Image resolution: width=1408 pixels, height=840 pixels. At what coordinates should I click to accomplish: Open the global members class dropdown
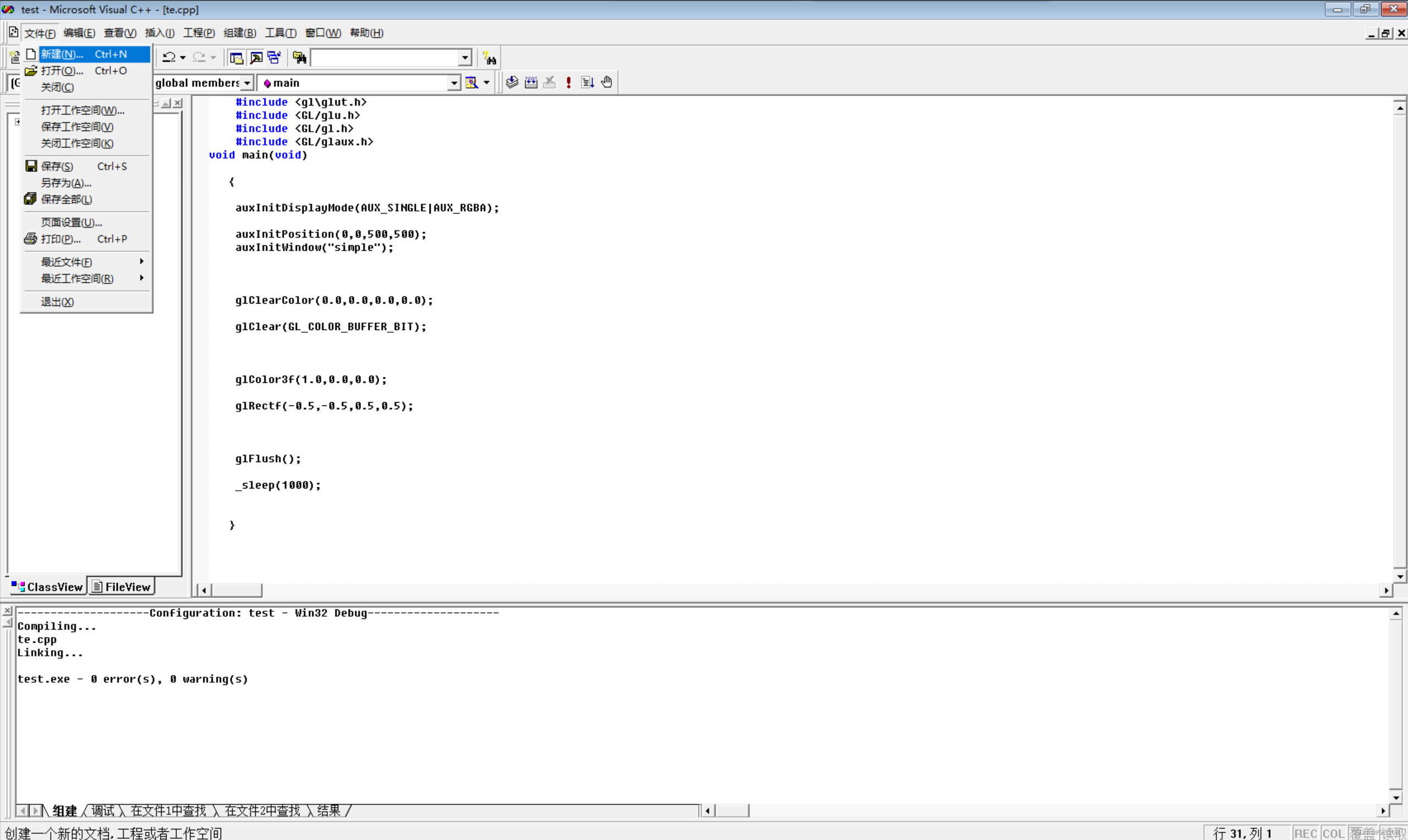click(x=246, y=83)
